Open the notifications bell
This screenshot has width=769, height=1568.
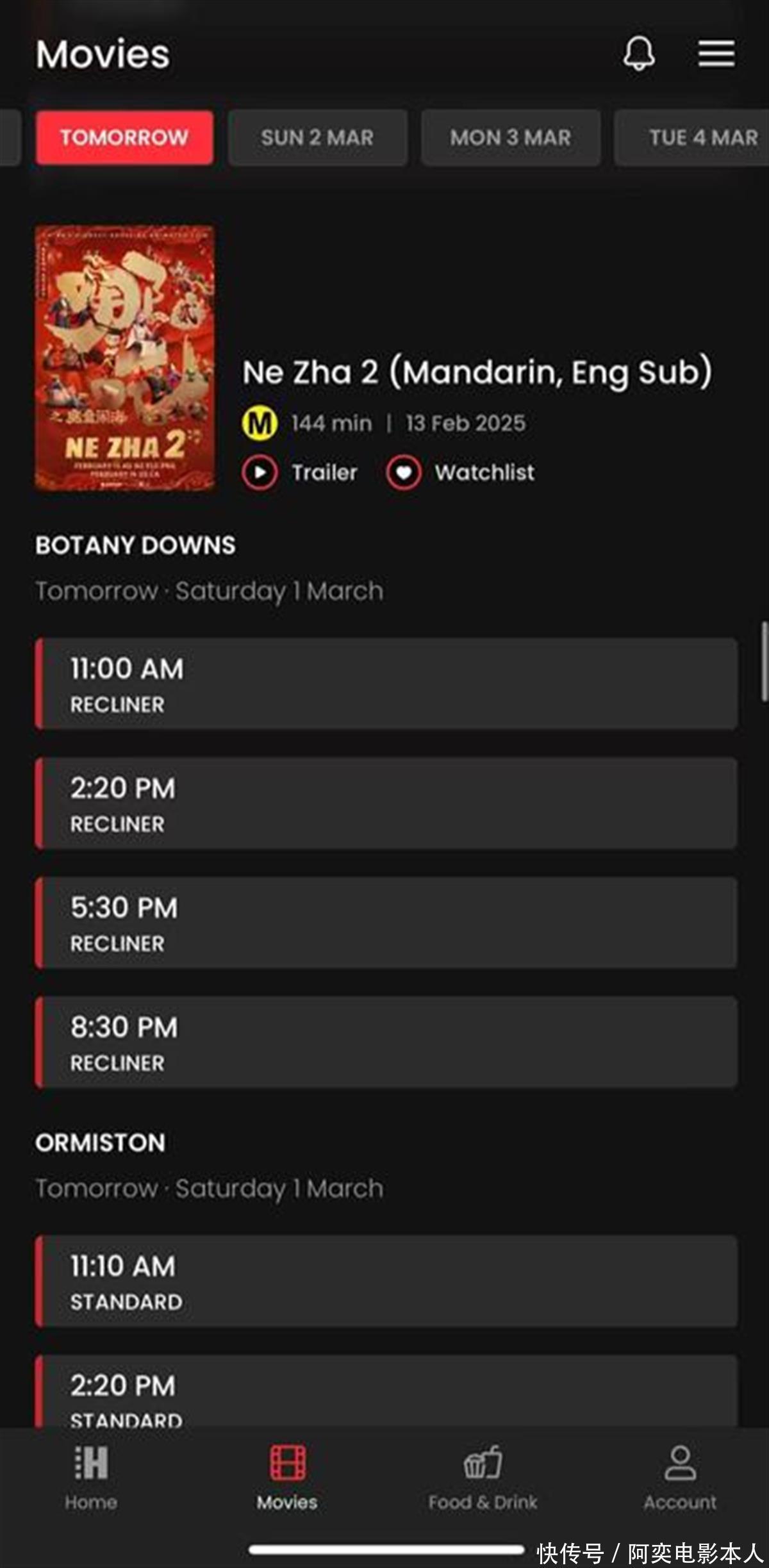coord(639,53)
